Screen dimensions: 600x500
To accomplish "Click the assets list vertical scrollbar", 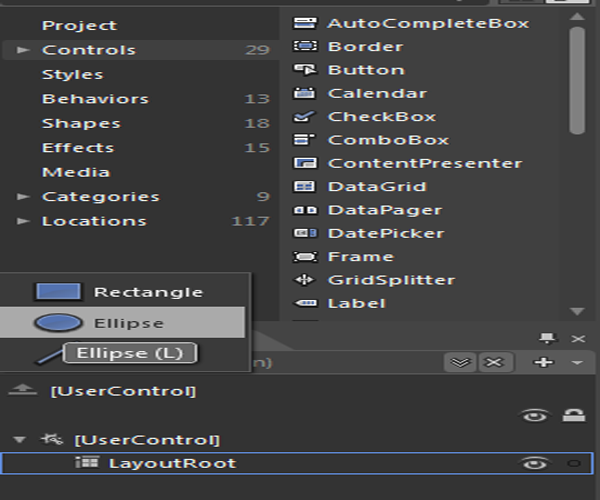I will pos(577,80).
